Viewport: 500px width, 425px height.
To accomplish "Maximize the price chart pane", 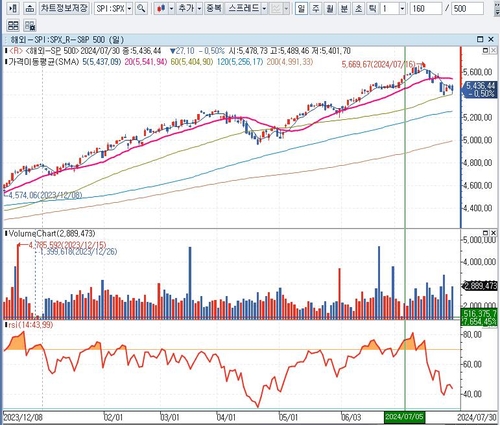I will coord(486,50).
